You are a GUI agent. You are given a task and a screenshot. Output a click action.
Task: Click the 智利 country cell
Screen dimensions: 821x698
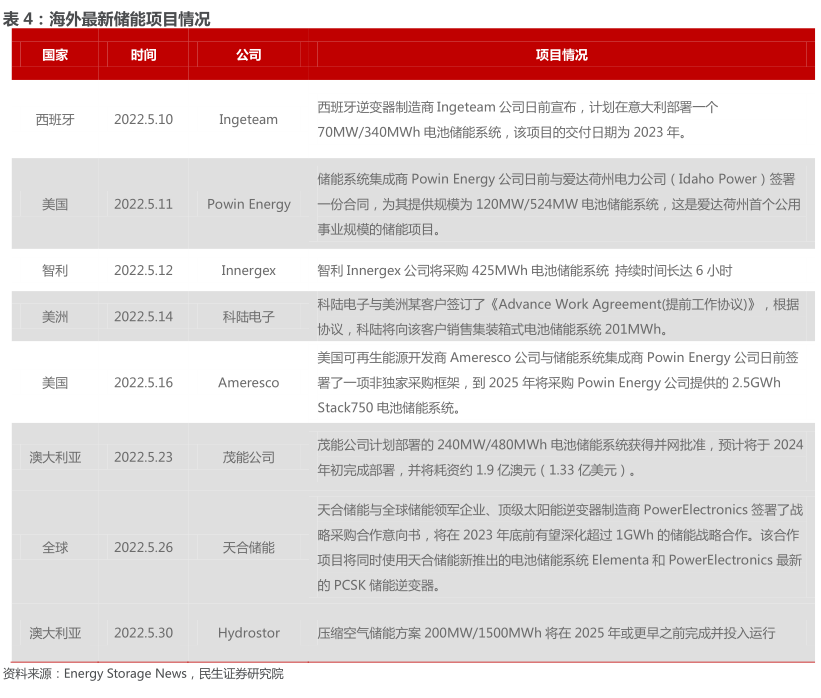(x=55, y=270)
